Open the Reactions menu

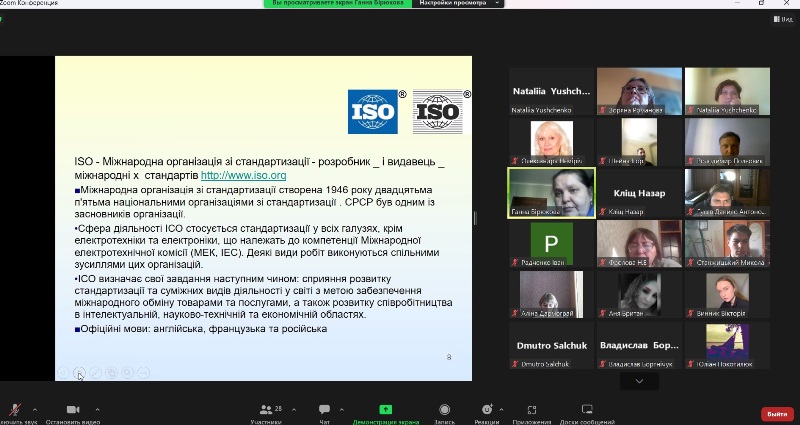(487, 409)
